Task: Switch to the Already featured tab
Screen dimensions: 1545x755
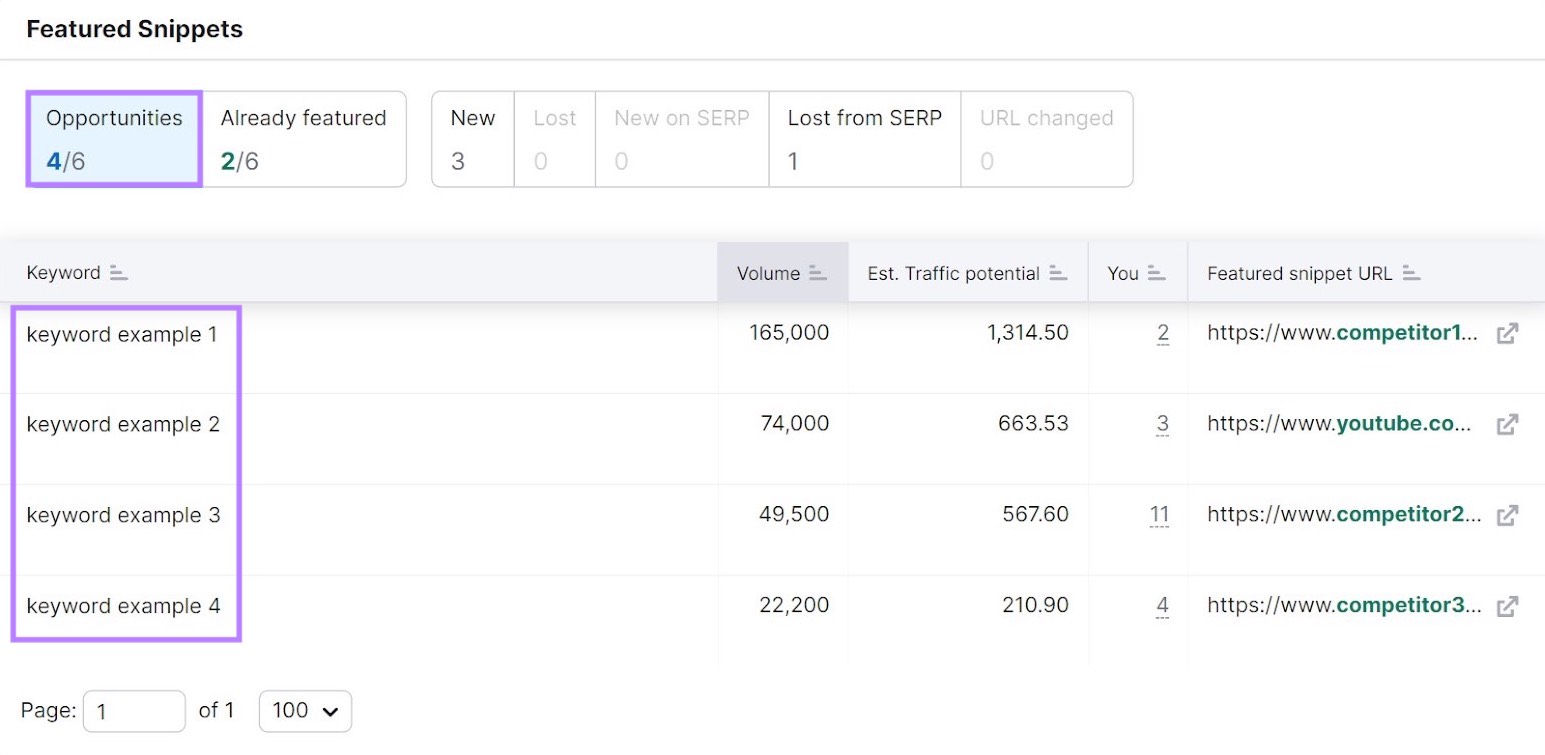Action: (304, 139)
